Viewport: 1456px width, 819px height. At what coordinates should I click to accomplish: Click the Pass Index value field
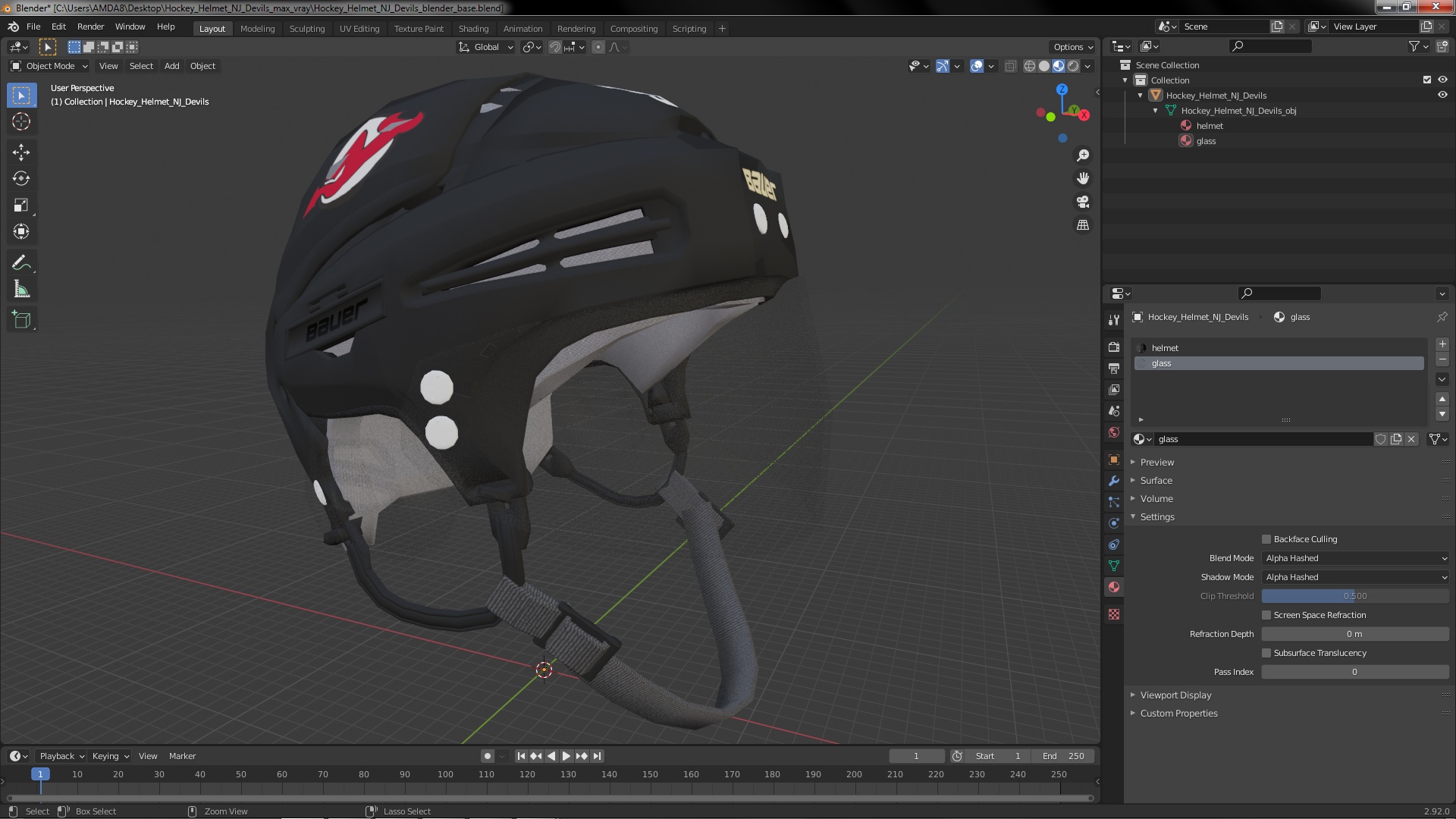coord(1355,672)
